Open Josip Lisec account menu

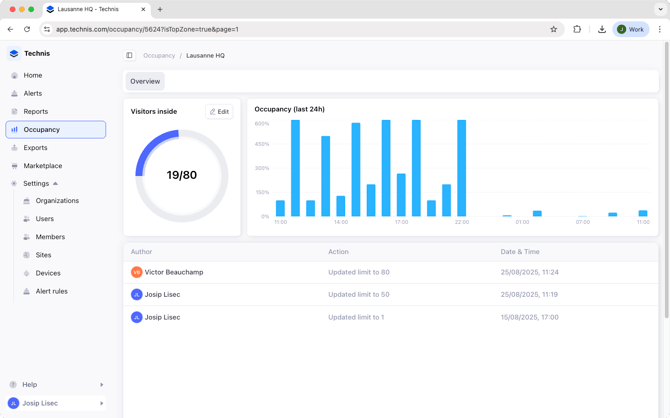(x=55, y=403)
